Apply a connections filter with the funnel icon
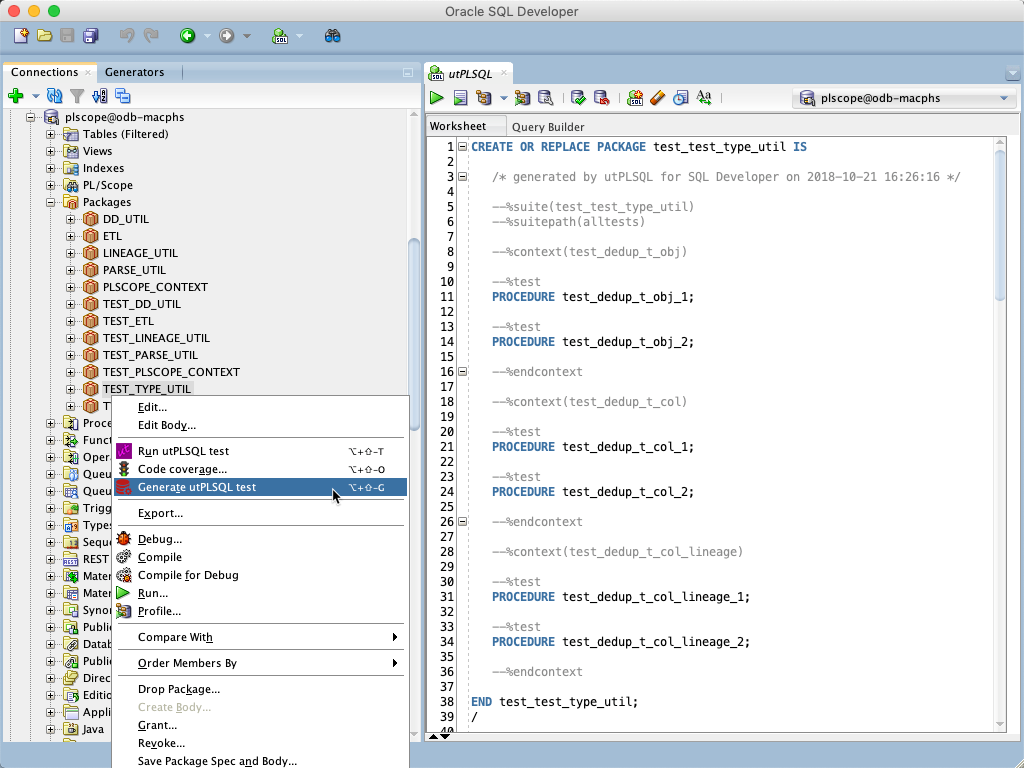The height and width of the screenshot is (768, 1024). tap(76, 96)
